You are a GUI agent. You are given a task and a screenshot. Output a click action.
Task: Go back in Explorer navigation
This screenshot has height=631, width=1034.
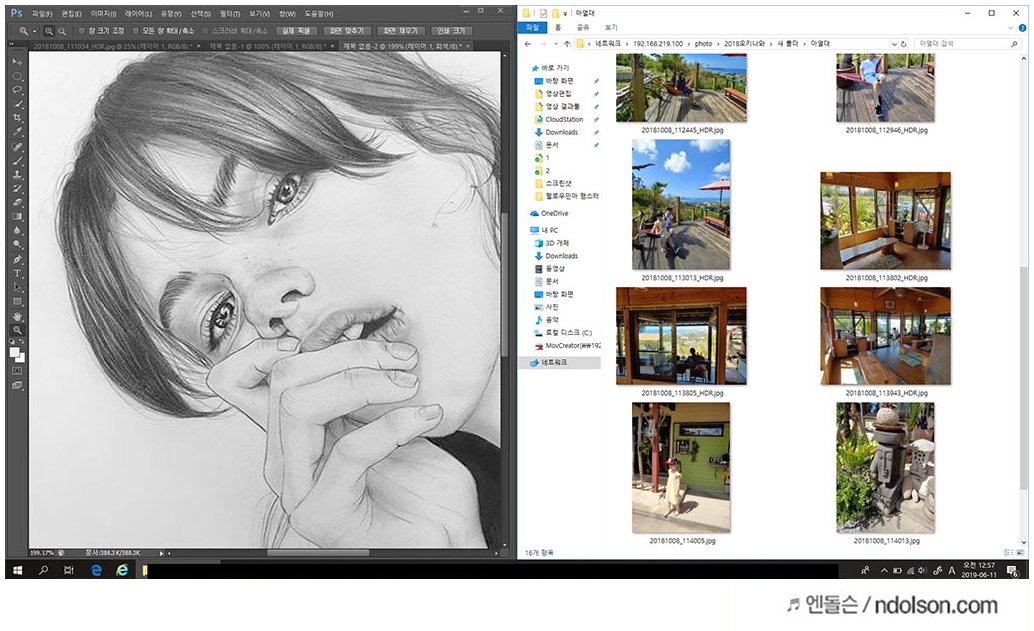click(528, 44)
